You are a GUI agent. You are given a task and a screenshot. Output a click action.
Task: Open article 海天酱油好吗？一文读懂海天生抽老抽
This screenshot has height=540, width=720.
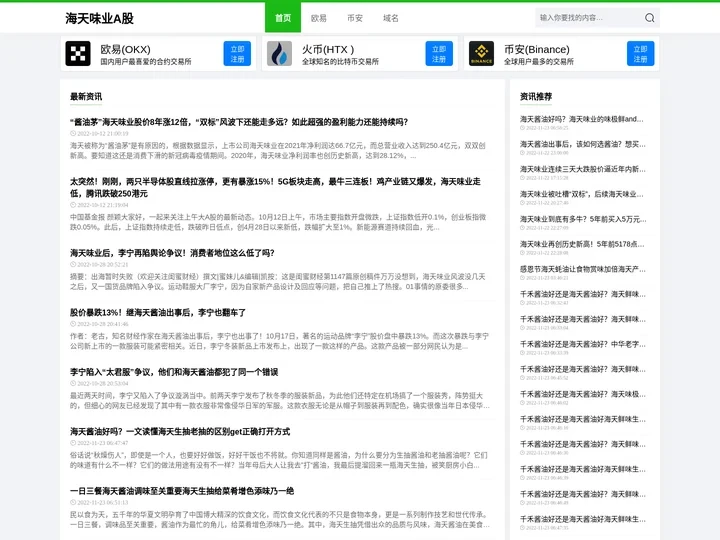point(180,432)
